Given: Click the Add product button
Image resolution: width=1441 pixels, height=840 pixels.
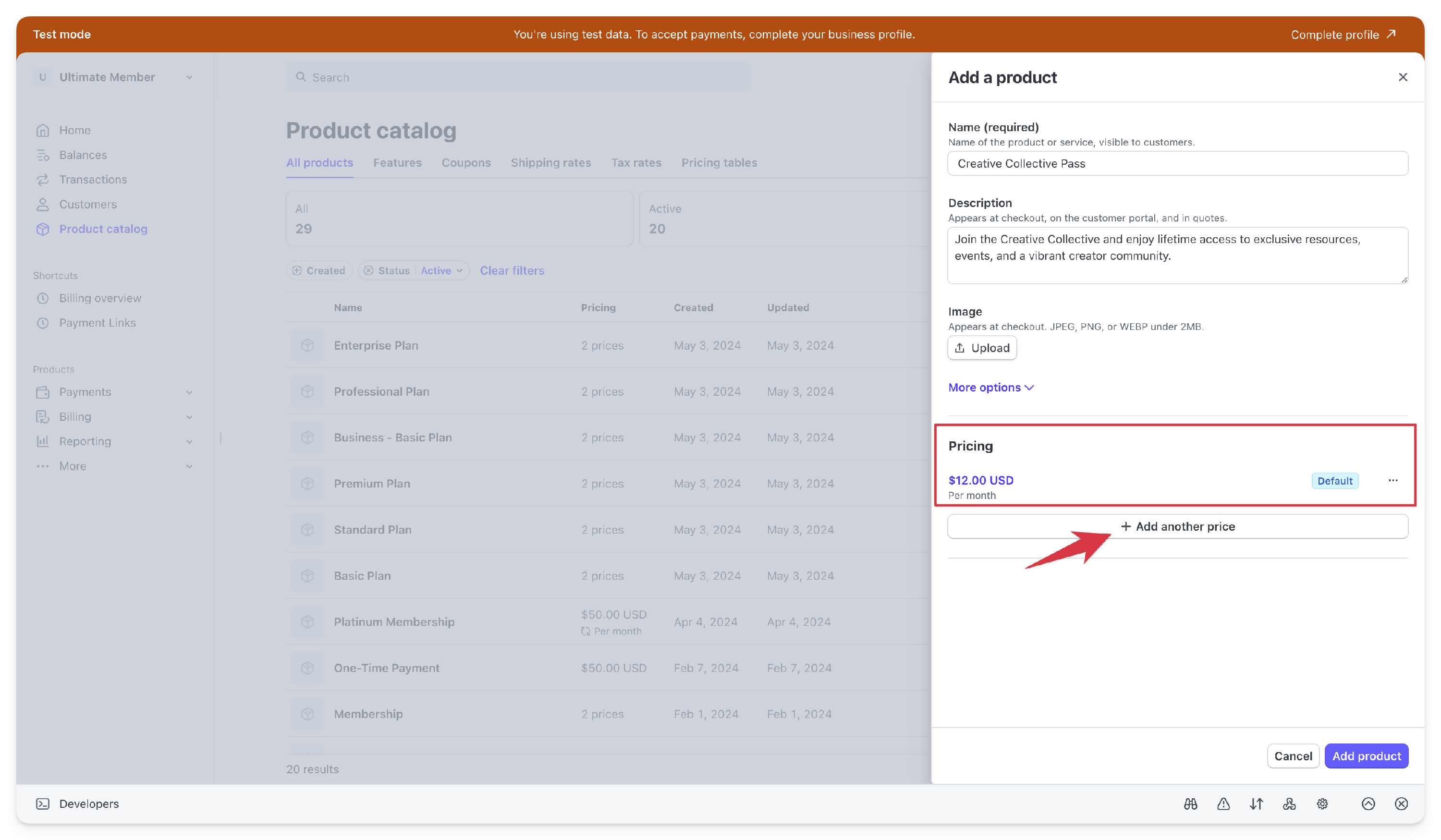Looking at the screenshot, I should click(x=1366, y=756).
